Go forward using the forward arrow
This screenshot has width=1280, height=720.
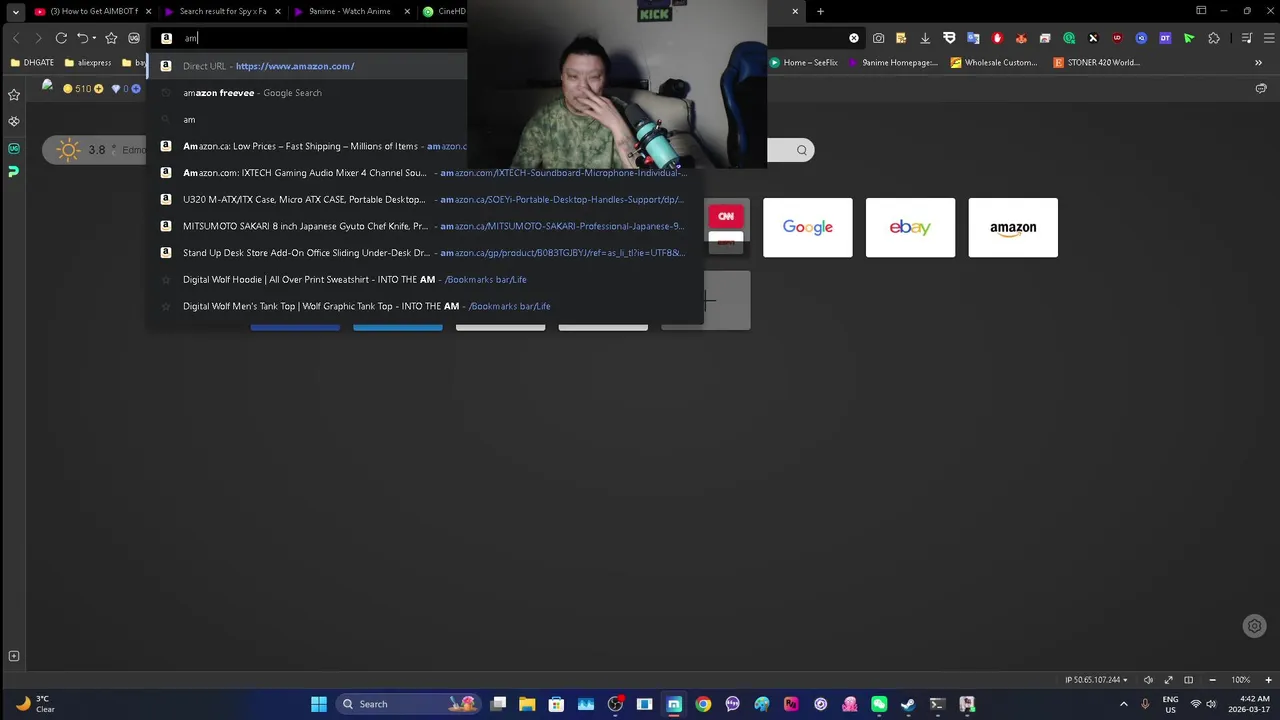click(38, 38)
